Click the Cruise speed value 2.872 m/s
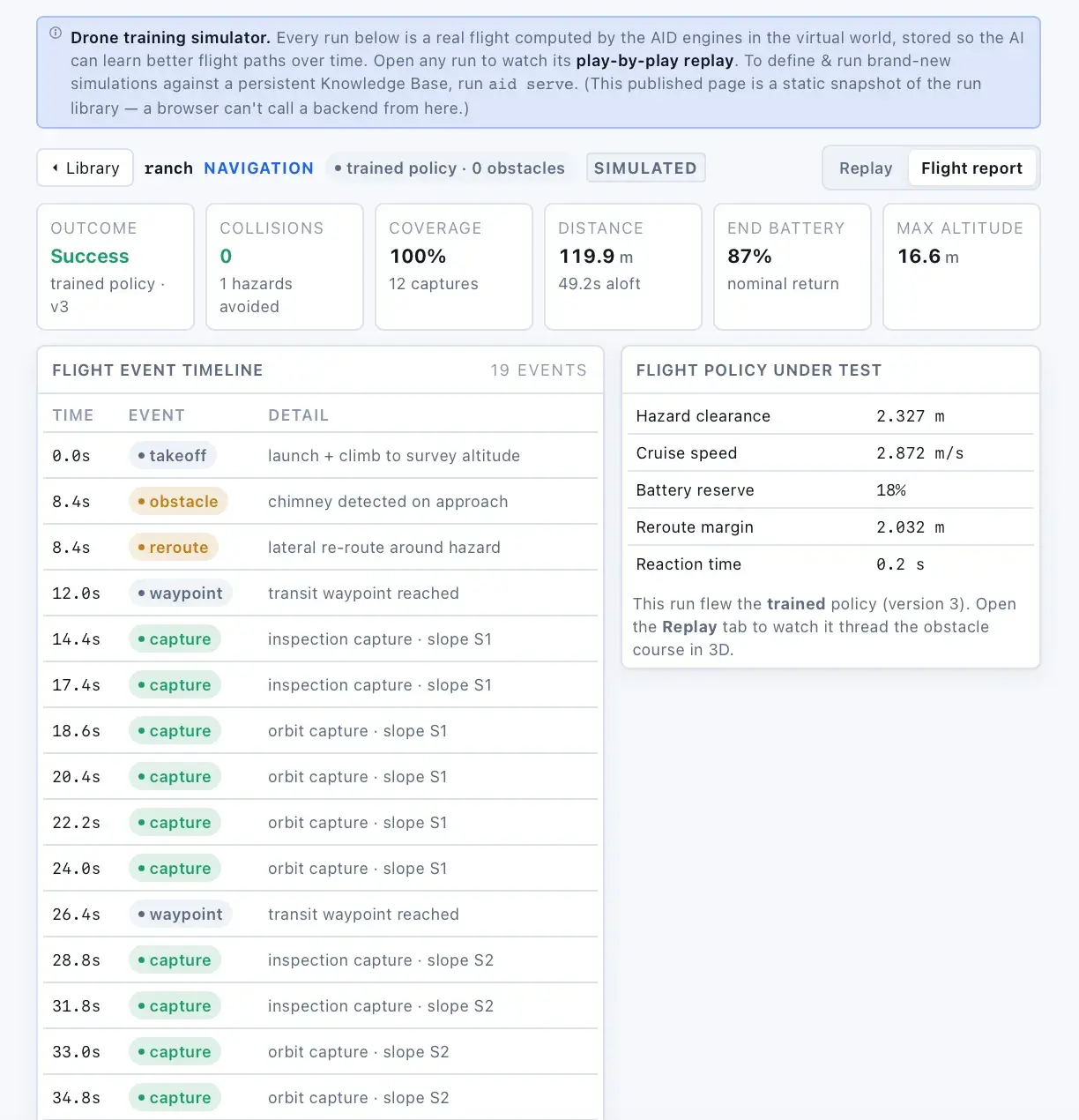 click(920, 452)
